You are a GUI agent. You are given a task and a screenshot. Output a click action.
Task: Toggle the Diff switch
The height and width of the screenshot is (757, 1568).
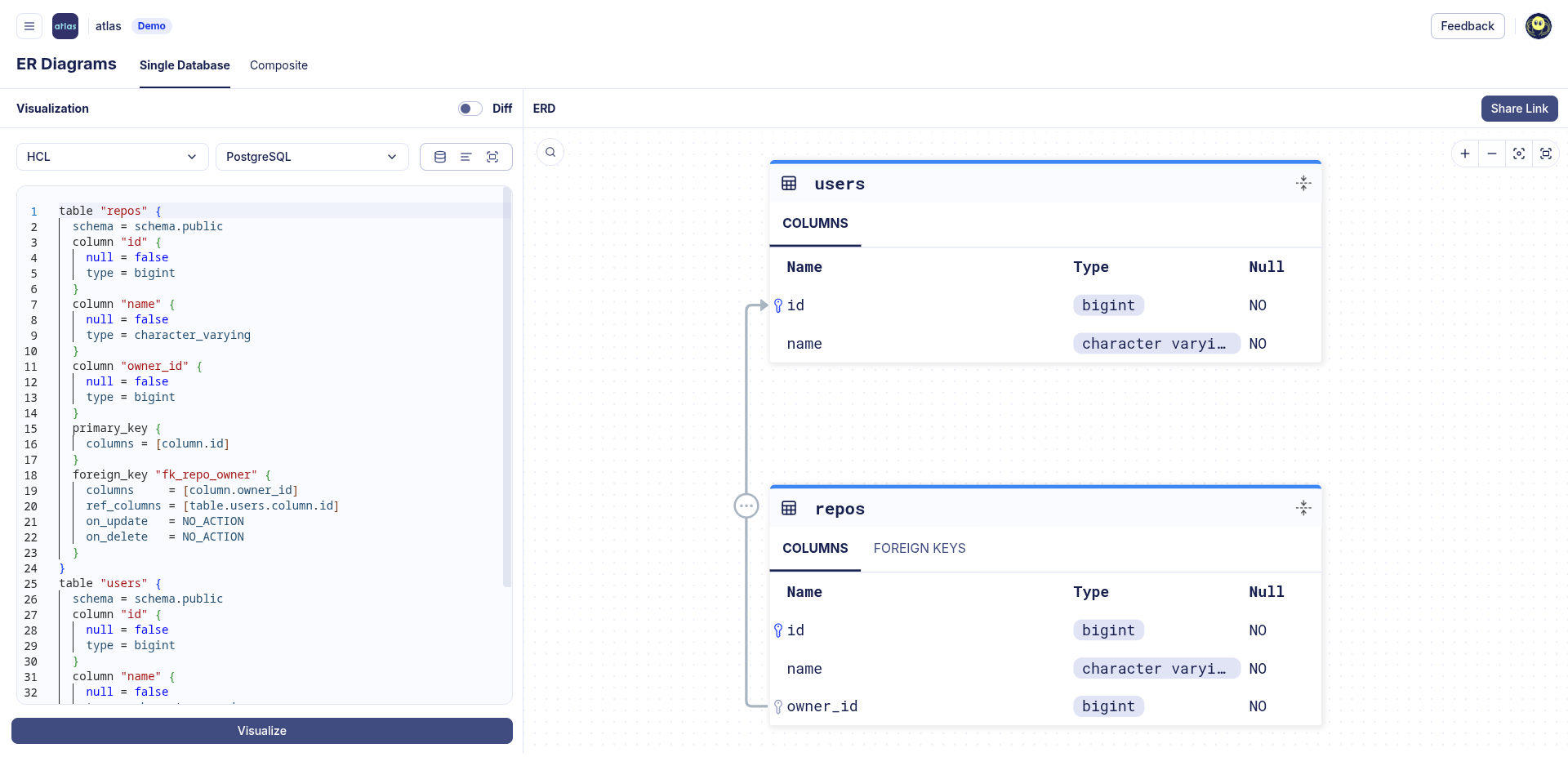[470, 109]
